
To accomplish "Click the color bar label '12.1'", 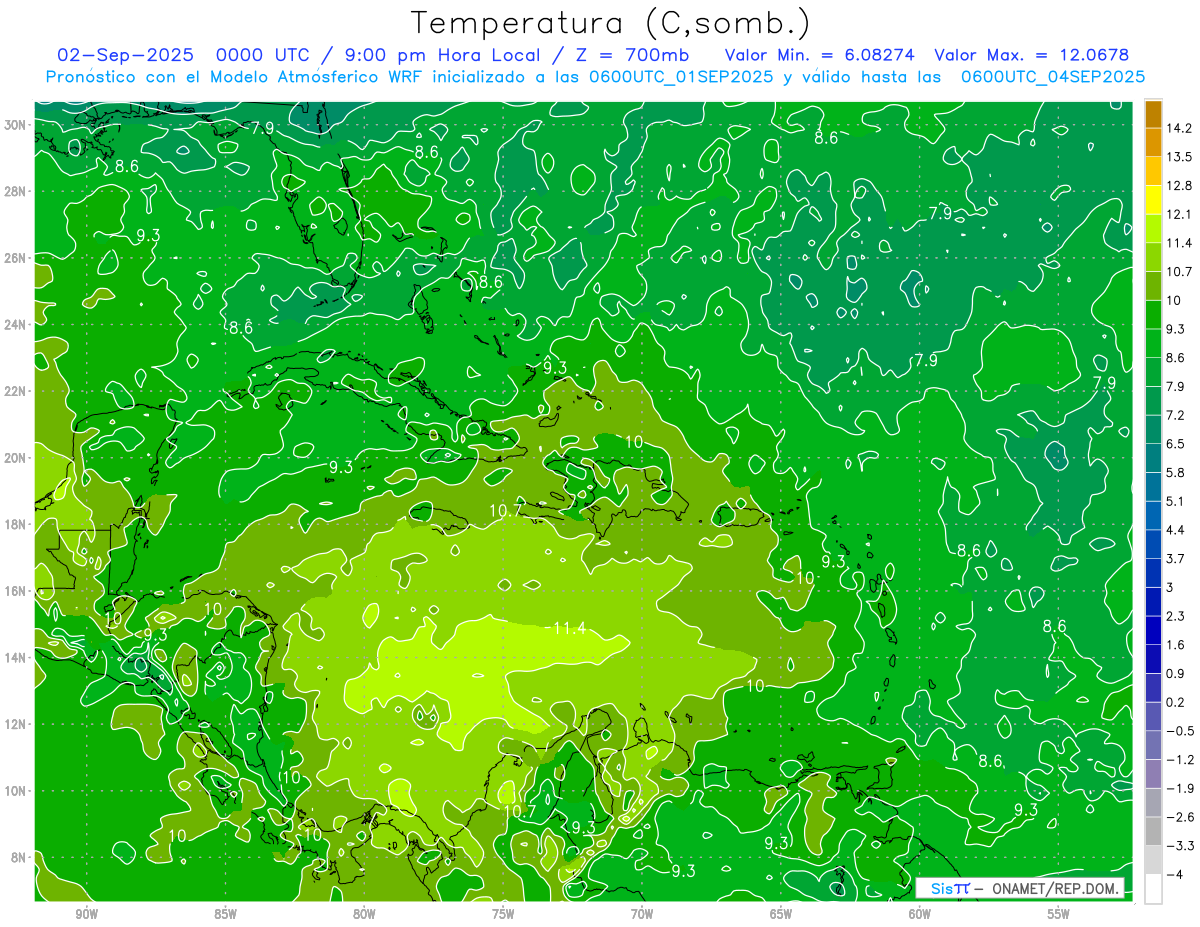I will click(x=1179, y=214).
